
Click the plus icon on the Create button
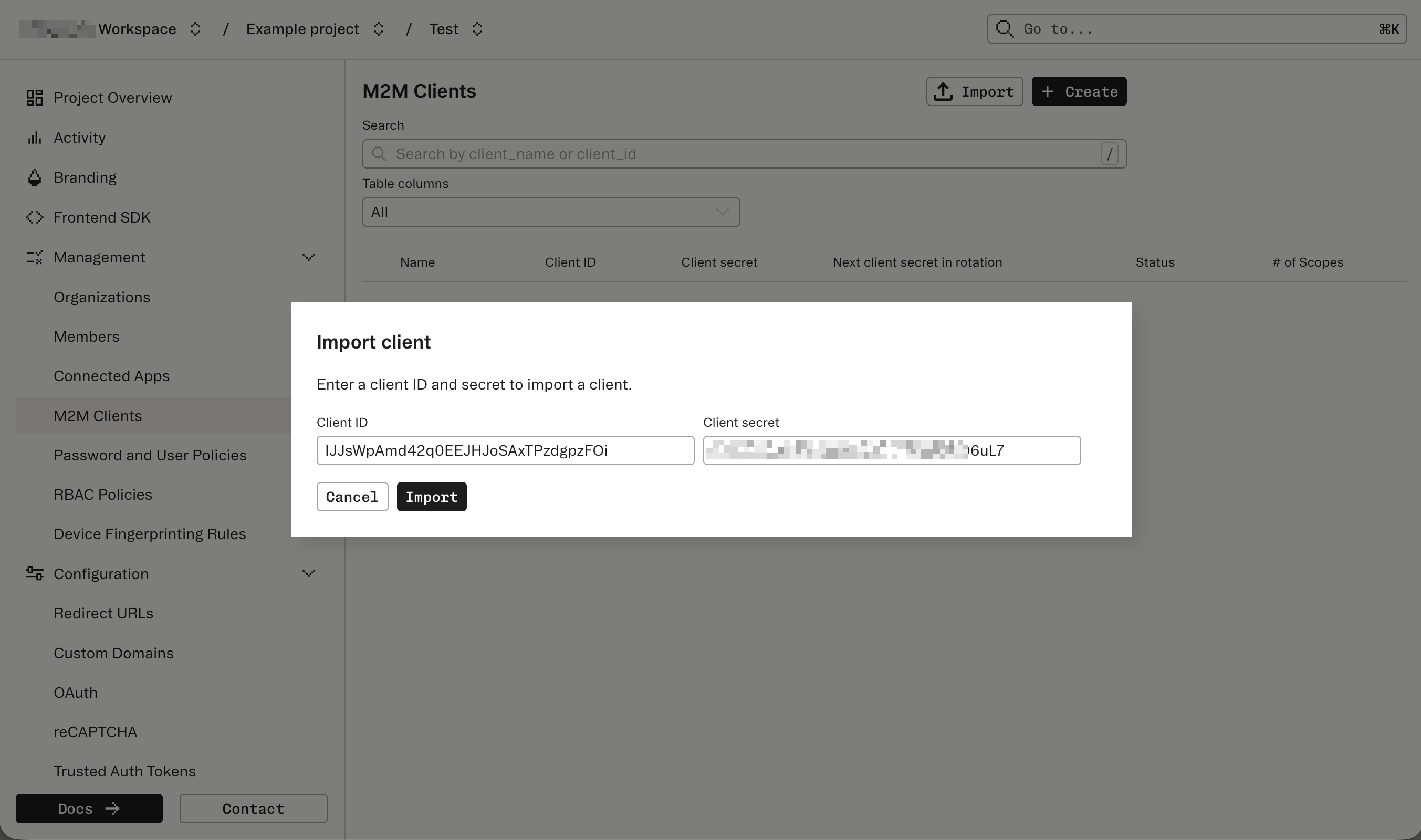pyautogui.click(x=1048, y=91)
